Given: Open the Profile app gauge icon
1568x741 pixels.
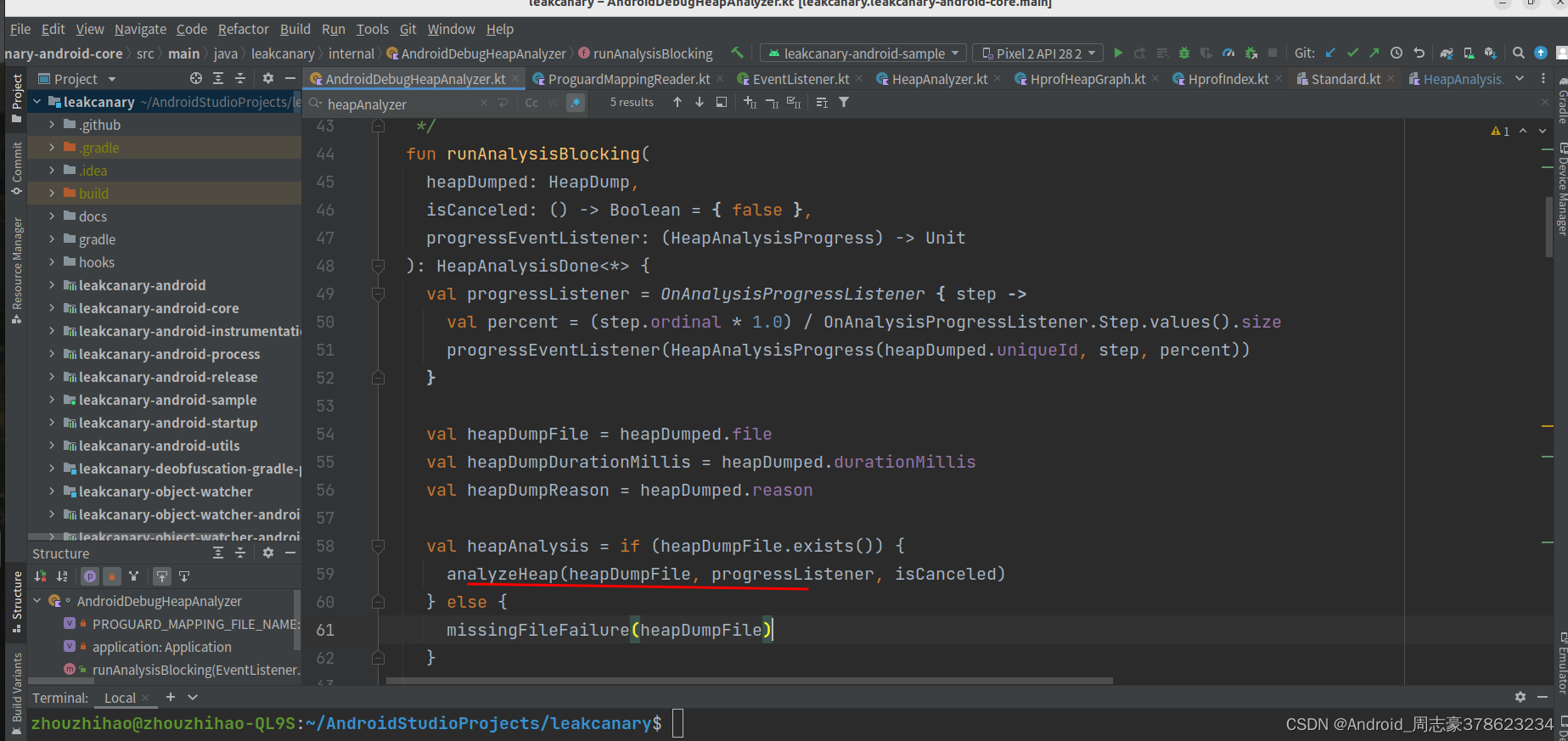Looking at the screenshot, I should click(x=1228, y=53).
